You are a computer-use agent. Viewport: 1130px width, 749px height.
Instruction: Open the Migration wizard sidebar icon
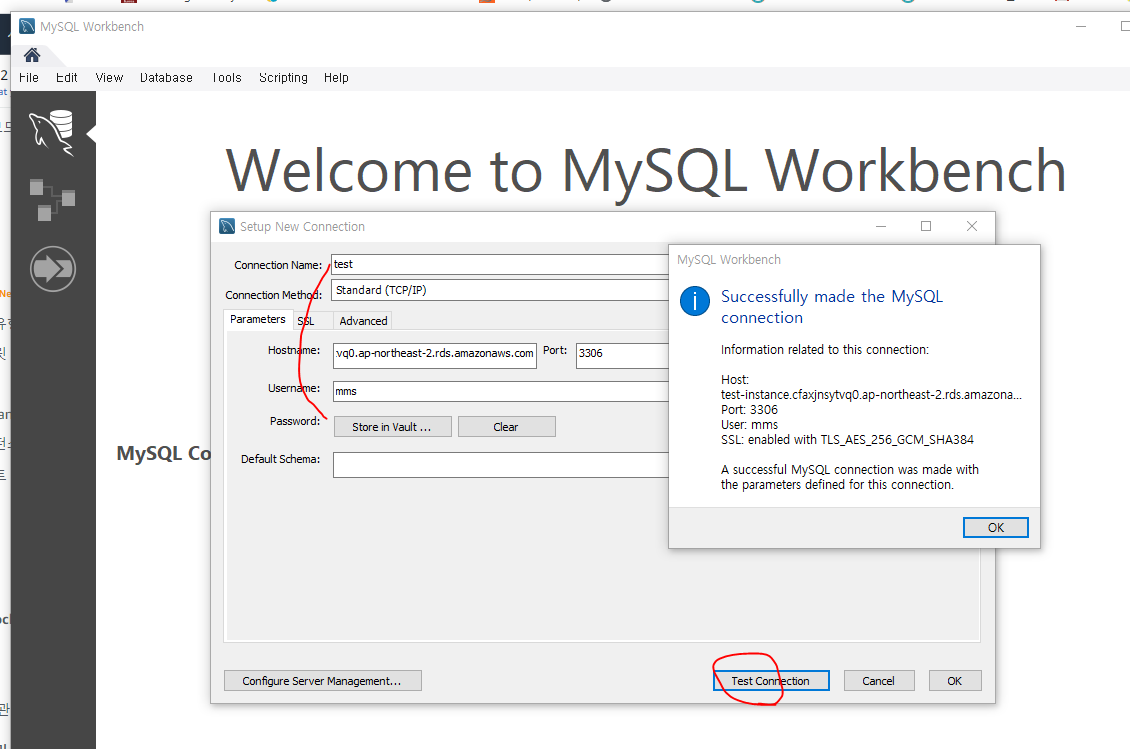pyautogui.click(x=53, y=269)
